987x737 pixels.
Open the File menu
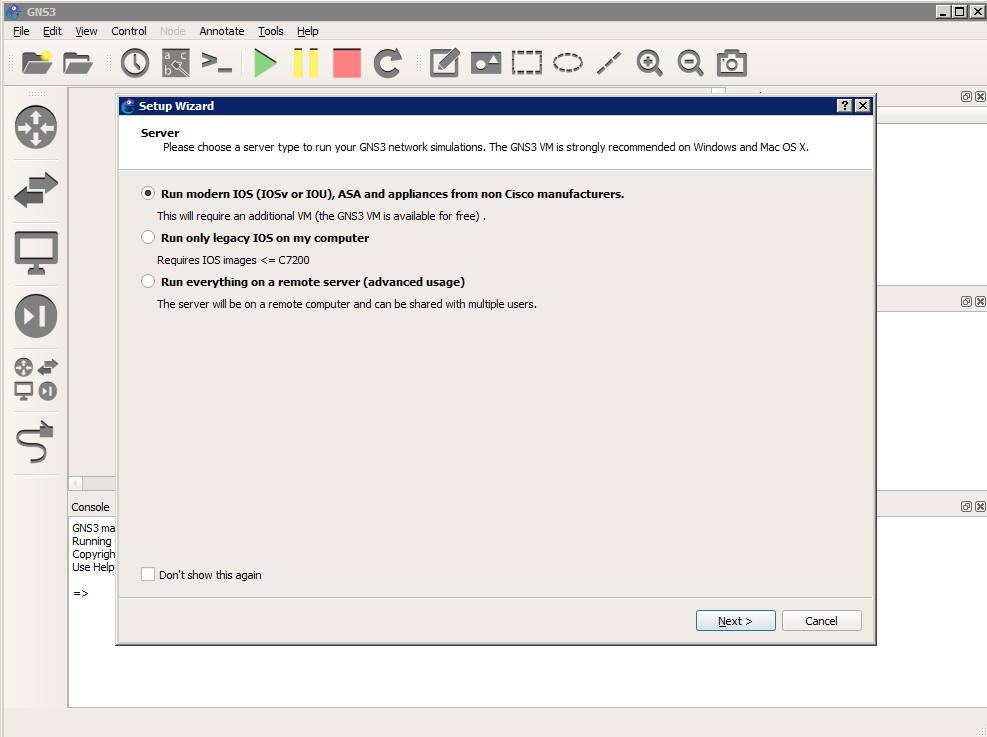[21, 31]
